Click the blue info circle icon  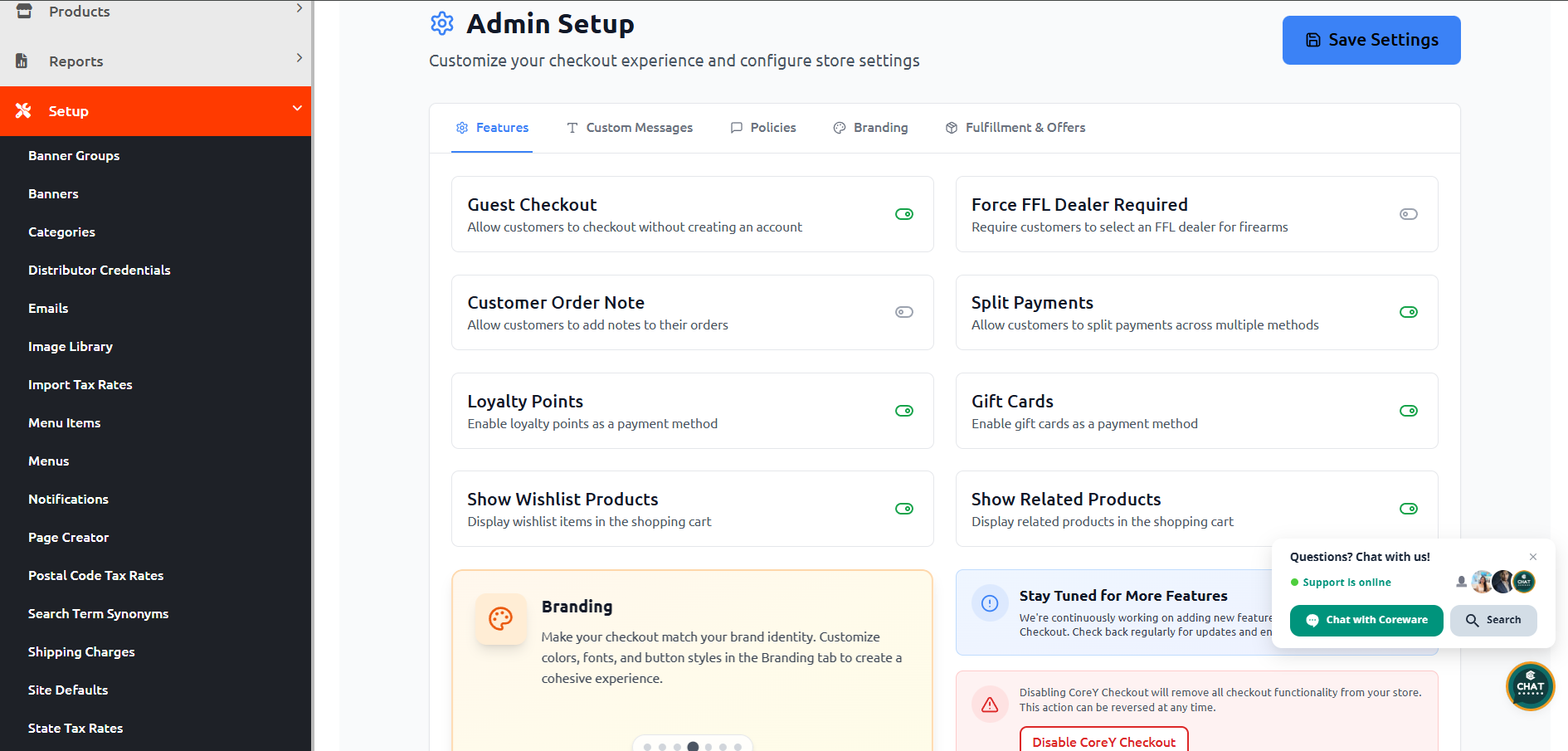[x=990, y=603]
